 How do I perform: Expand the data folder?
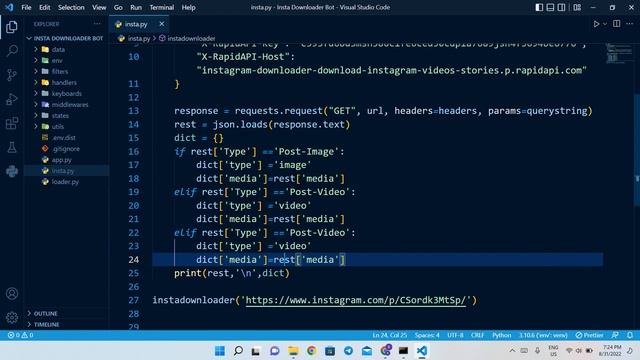pos(67,49)
